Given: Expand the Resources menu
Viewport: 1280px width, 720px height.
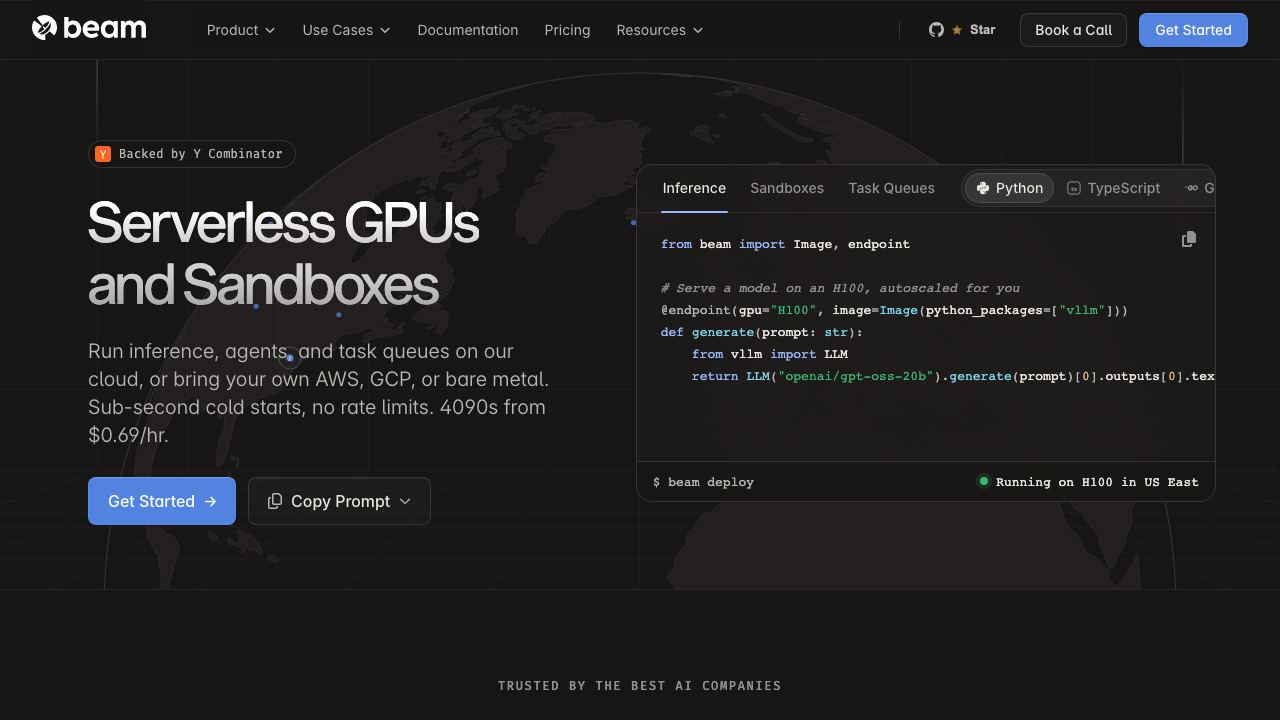Looking at the screenshot, I should (660, 30).
